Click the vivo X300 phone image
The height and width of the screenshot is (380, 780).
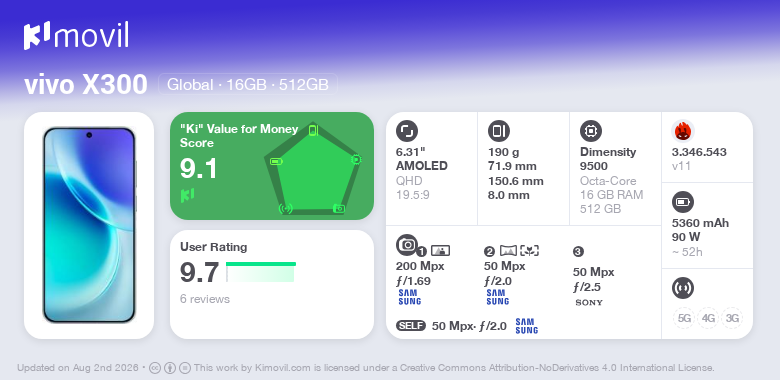click(x=89, y=225)
